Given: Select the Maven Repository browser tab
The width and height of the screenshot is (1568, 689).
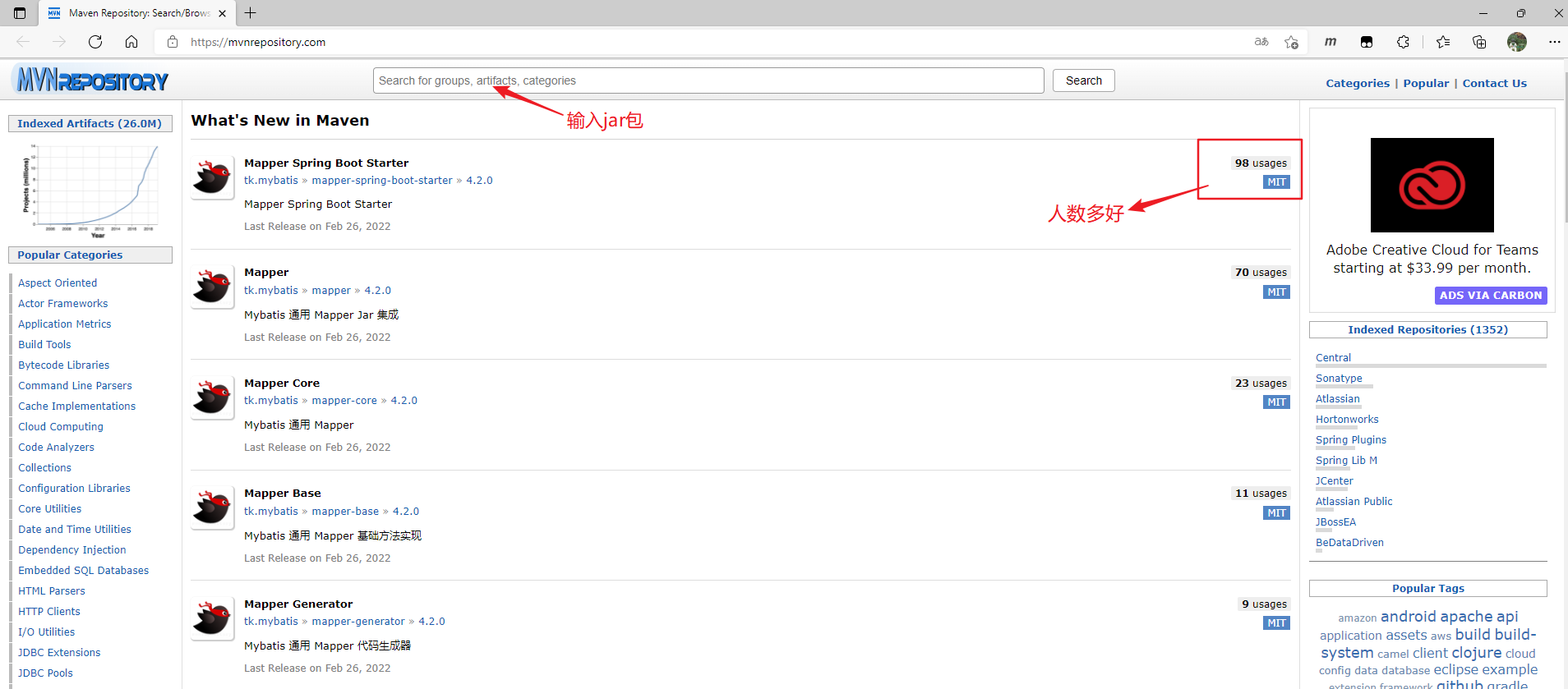Looking at the screenshot, I should [x=137, y=13].
